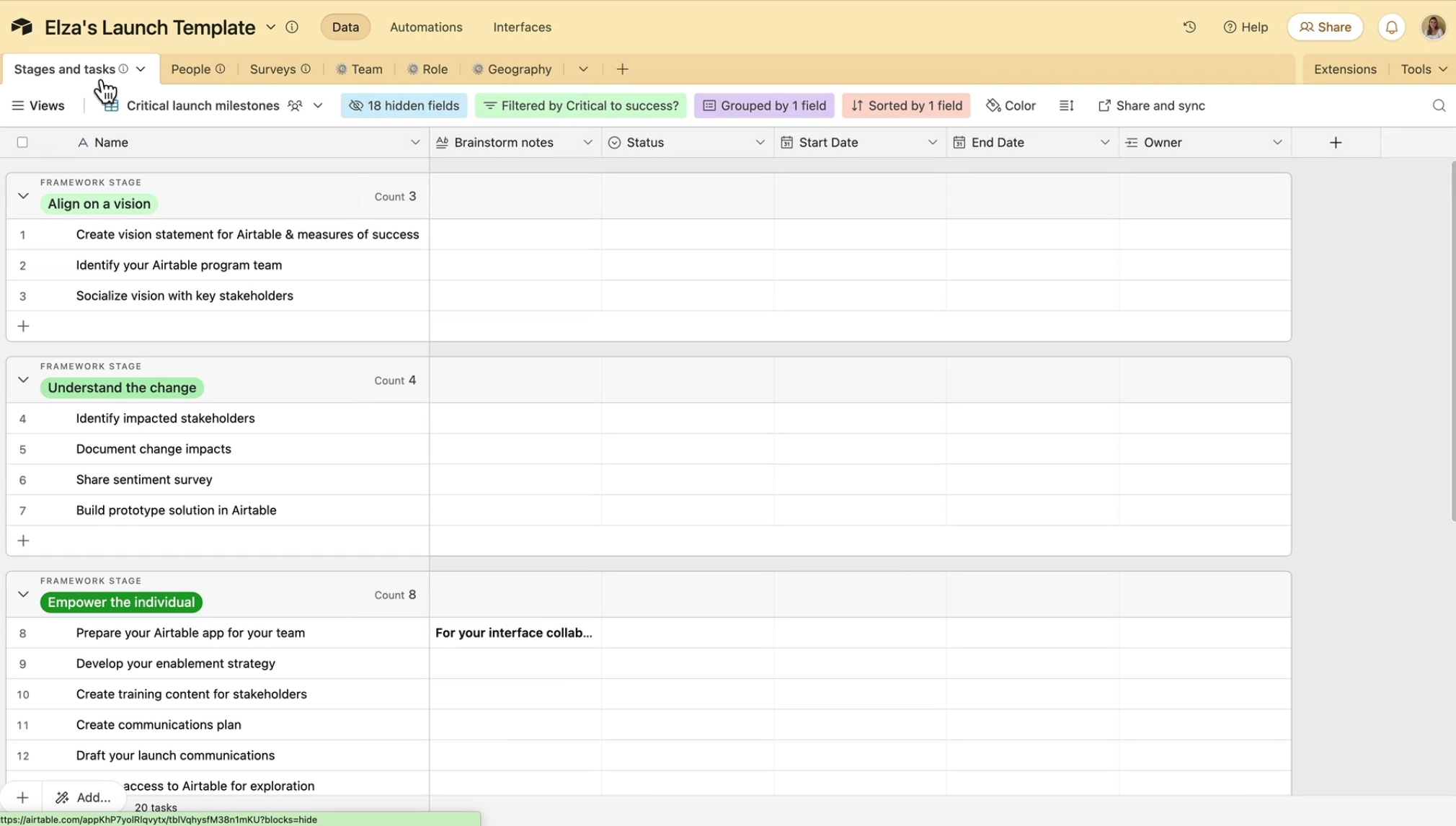Click the Empower the individual tag
Image resolution: width=1456 pixels, height=826 pixels.
121,603
